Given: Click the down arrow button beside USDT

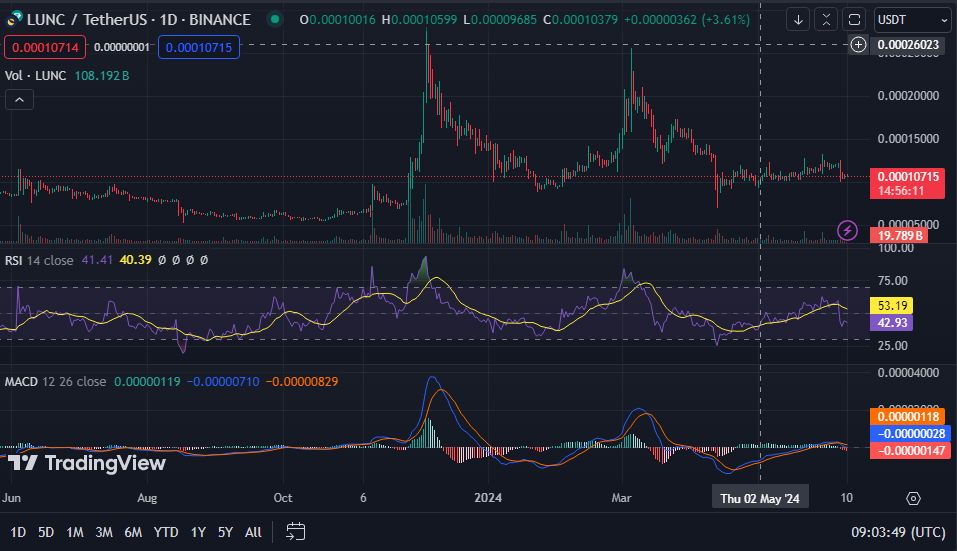Looking at the screenshot, I should (797, 19).
